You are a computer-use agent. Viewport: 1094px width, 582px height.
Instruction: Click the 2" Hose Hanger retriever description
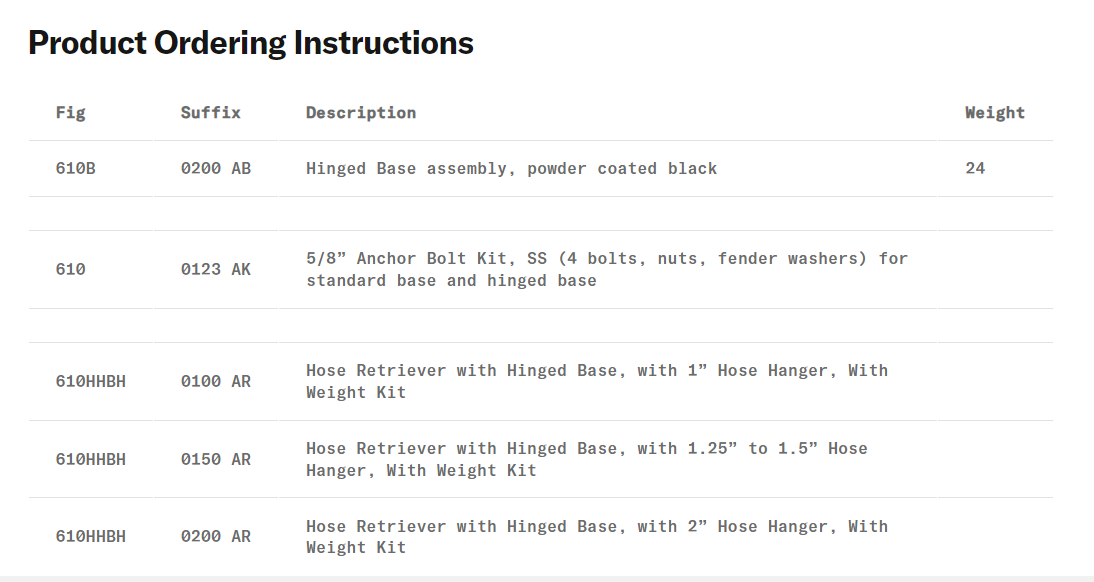(x=597, y=537)
